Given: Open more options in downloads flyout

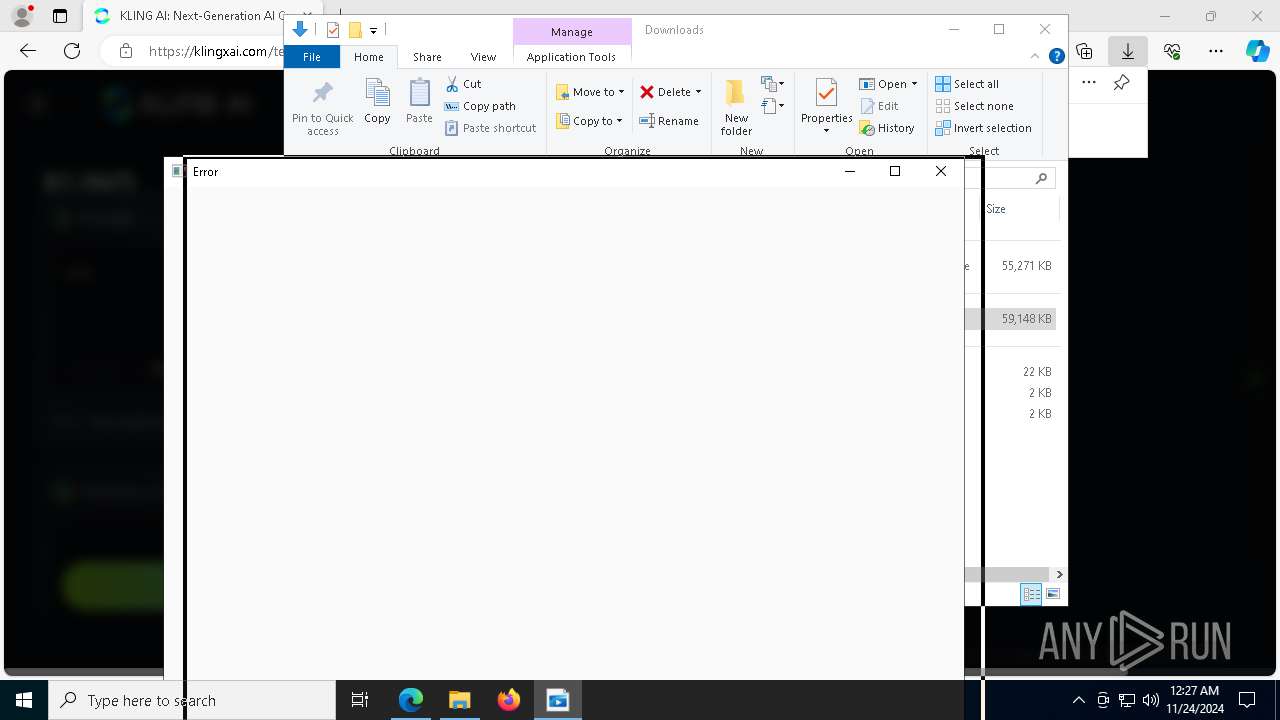Looking at the screenshot, I should (x=1089, y=83).
